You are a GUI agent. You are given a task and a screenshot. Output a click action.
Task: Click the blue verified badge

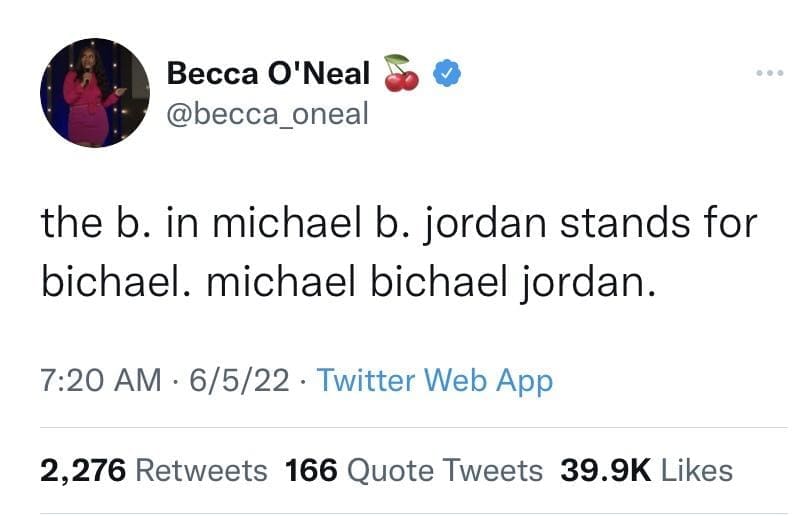pyautogui.click(x=445, y=73)
